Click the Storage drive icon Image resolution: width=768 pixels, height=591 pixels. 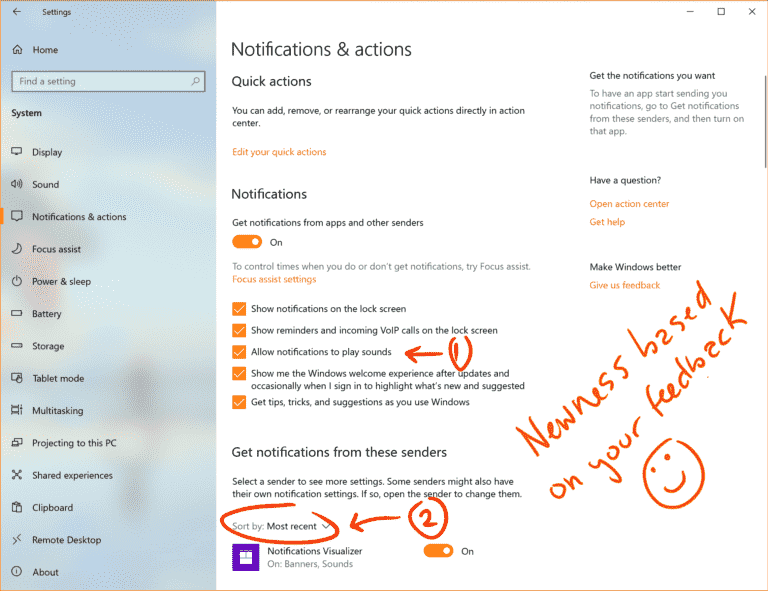coord(17,345)
